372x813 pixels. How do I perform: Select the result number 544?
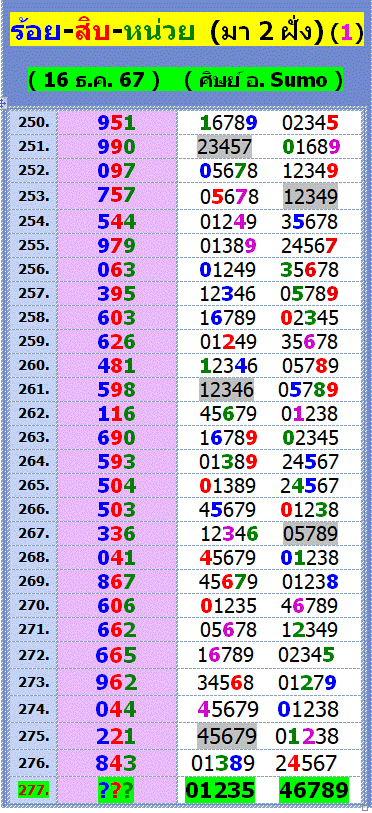pos(117,221)
